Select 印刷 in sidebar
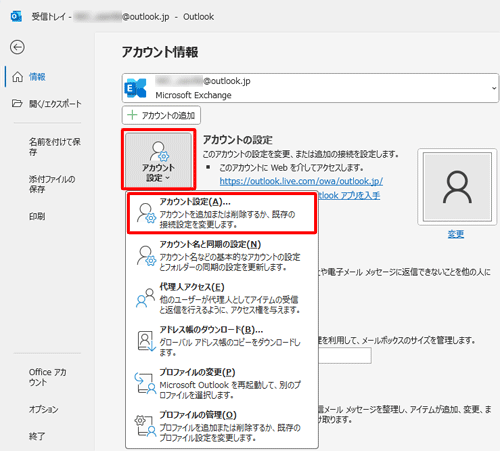The width and height of the screenshot is (500, 451). 37,216
